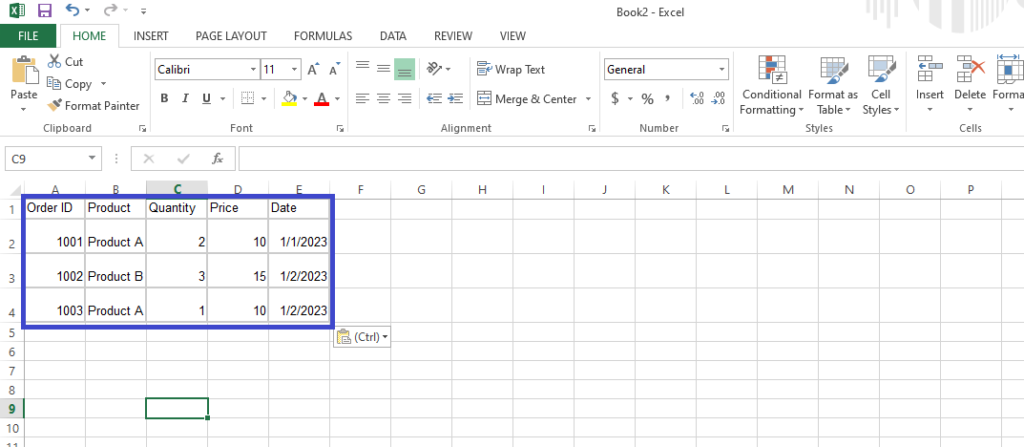Center text horizontally in cell
1024x447 pixels.
383,99
